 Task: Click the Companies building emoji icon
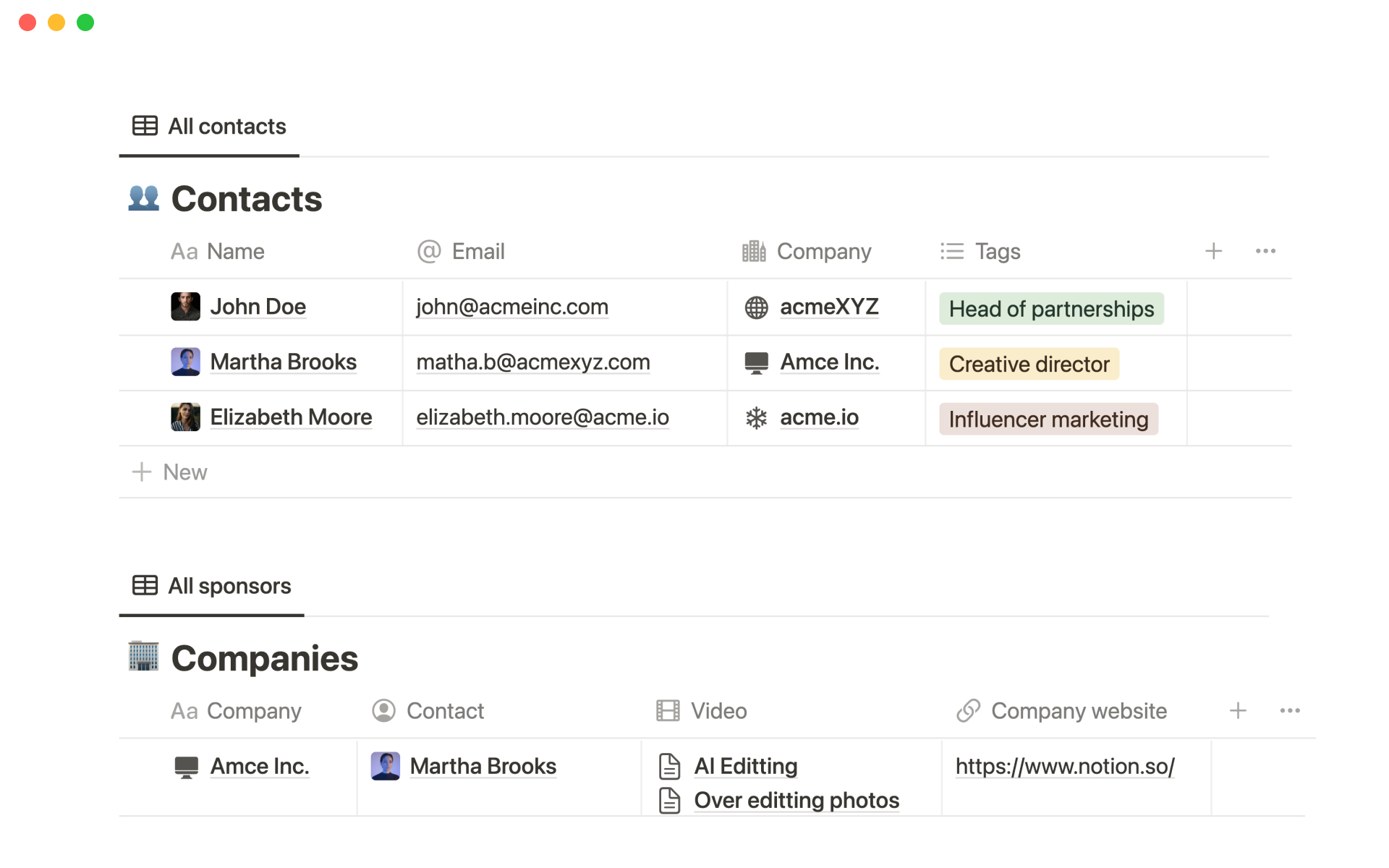(143, 657)
